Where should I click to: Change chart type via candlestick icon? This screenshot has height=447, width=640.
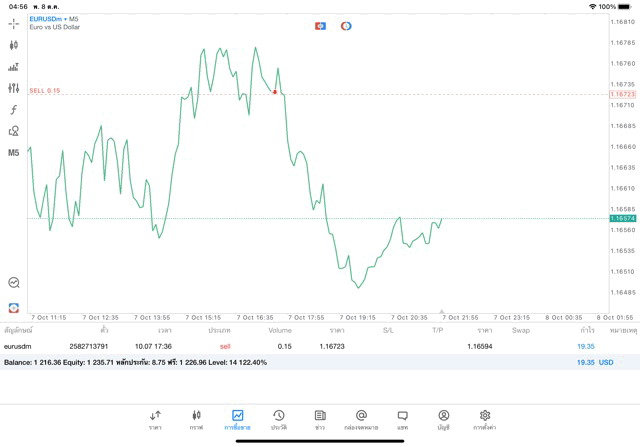pyautogui.click(x=14, y=45)
